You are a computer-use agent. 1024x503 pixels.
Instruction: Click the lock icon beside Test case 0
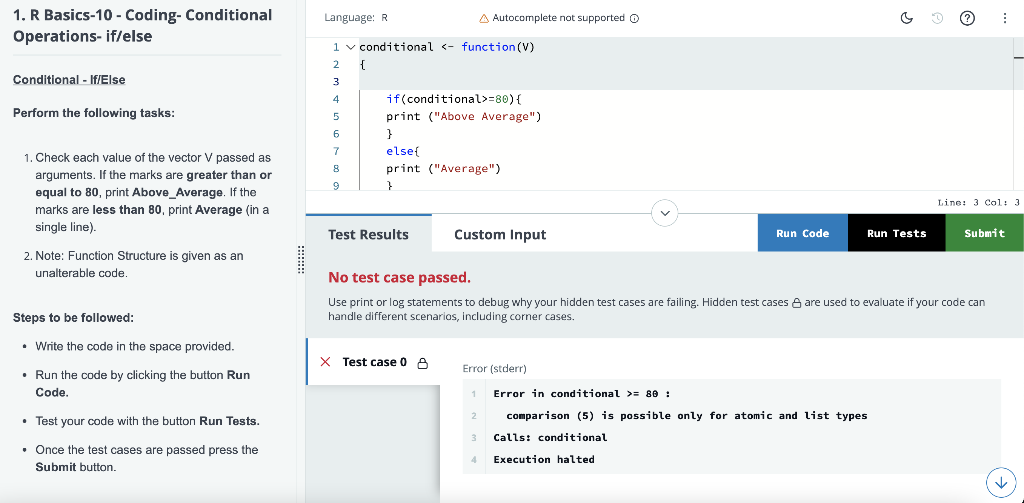point(423,363)
